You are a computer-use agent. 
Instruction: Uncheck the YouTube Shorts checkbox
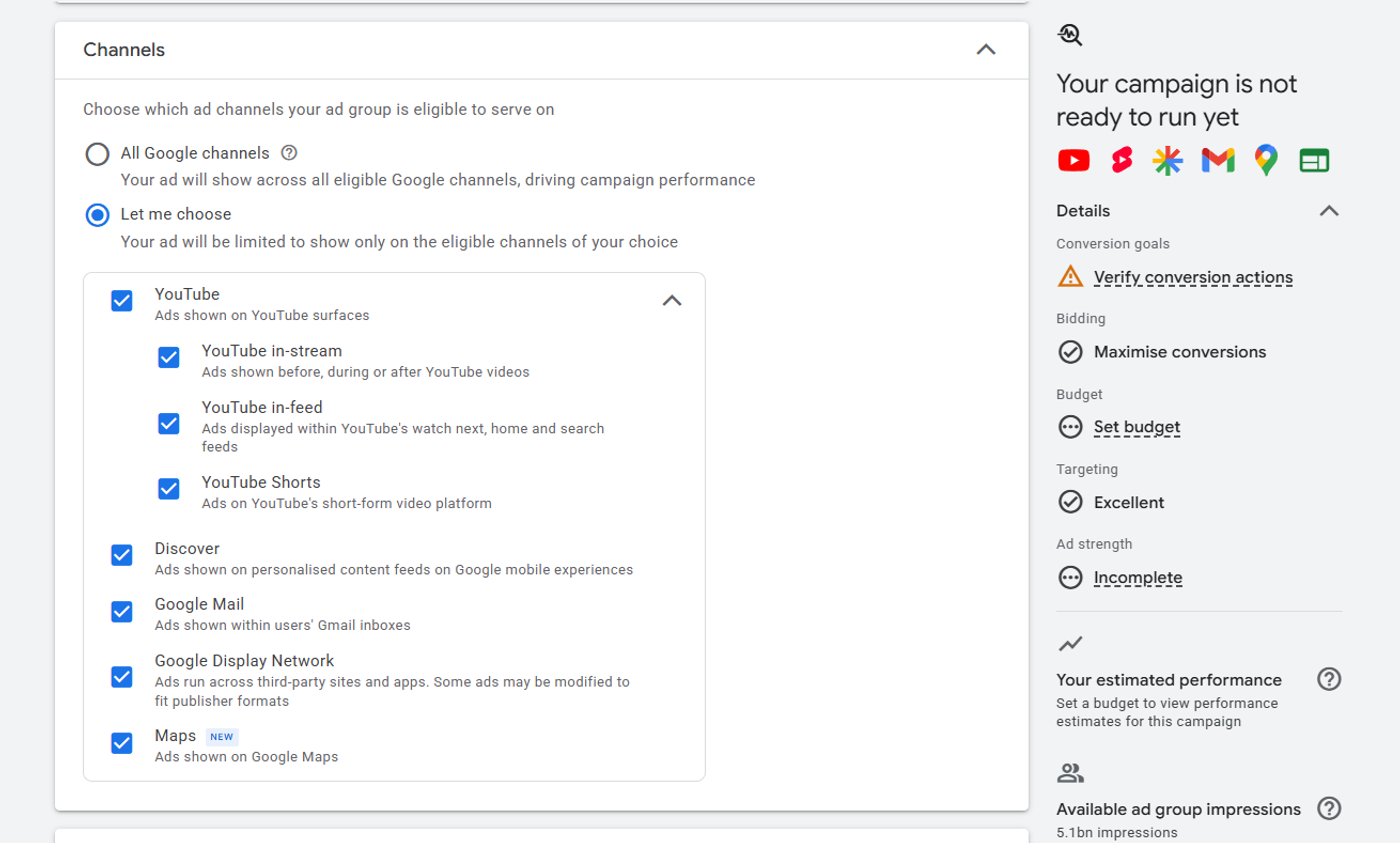[169, 488]
